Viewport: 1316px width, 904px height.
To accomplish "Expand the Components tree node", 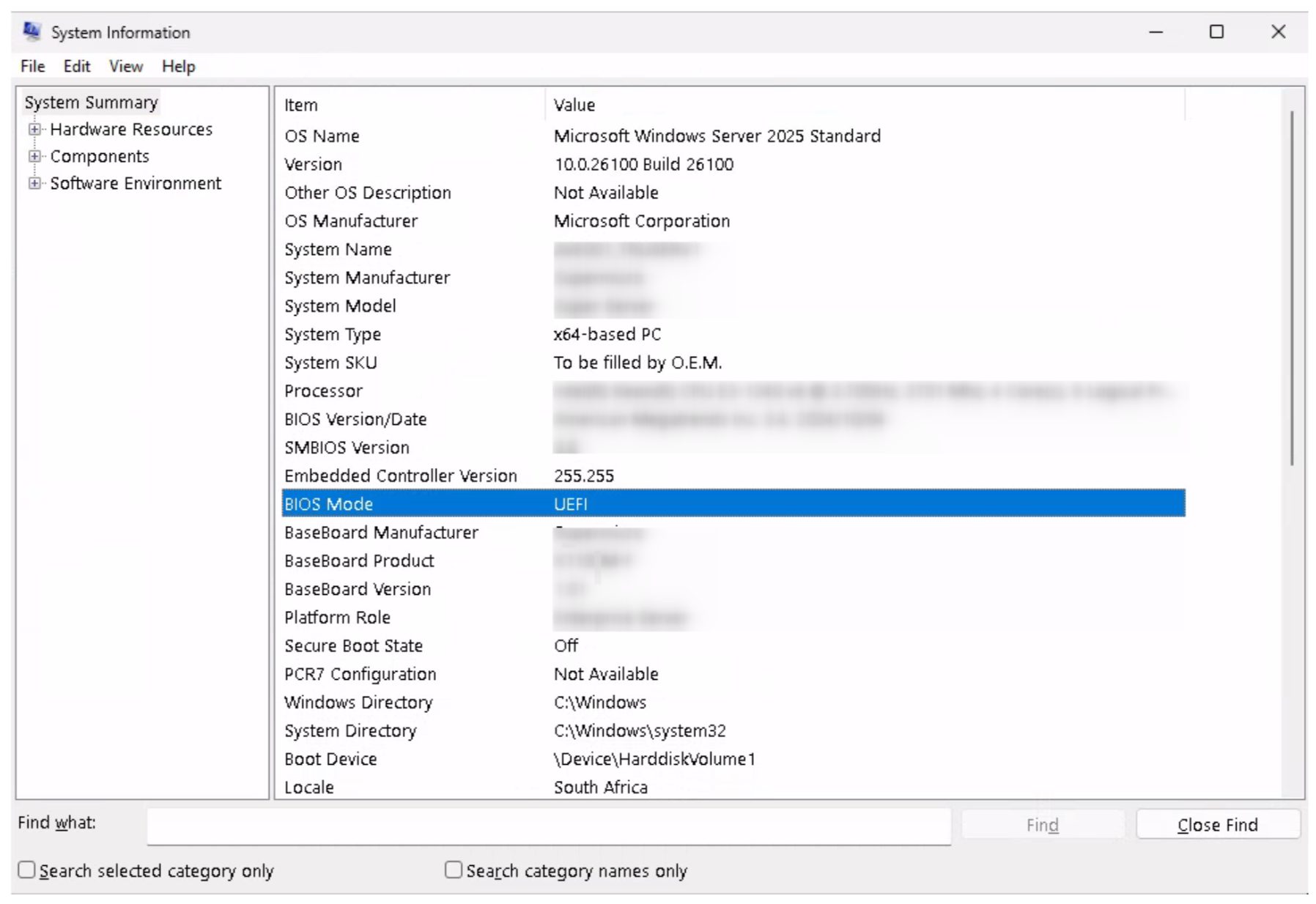I will [34, 157].
